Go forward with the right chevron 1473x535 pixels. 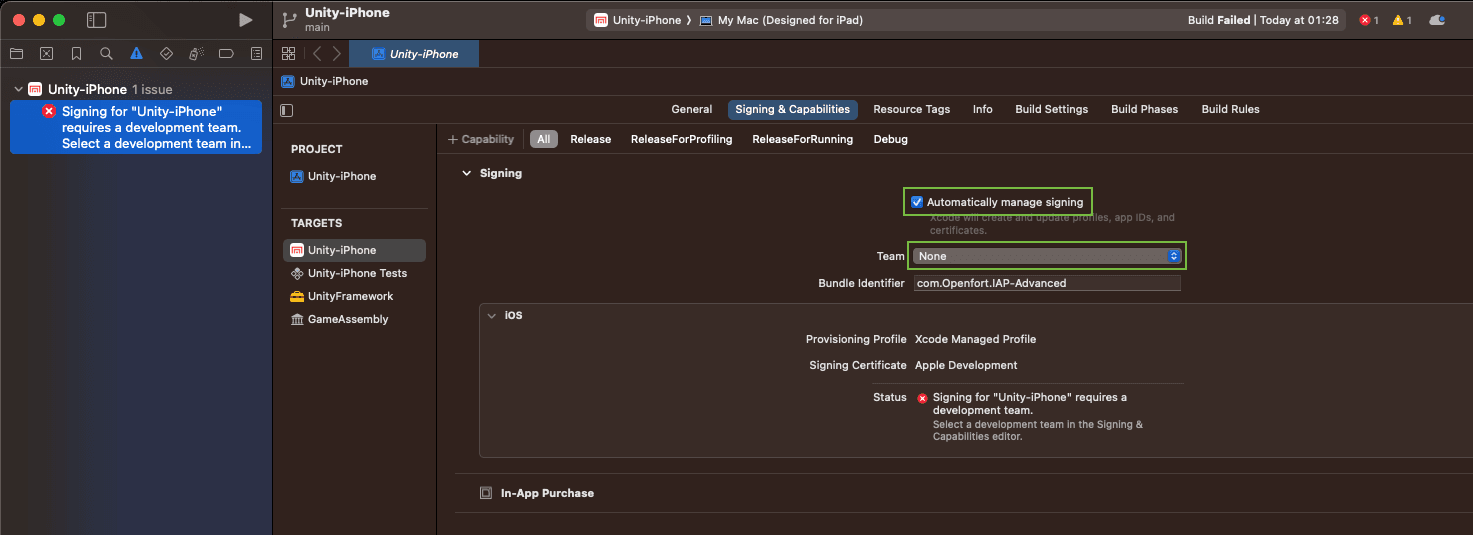[336, 54]
